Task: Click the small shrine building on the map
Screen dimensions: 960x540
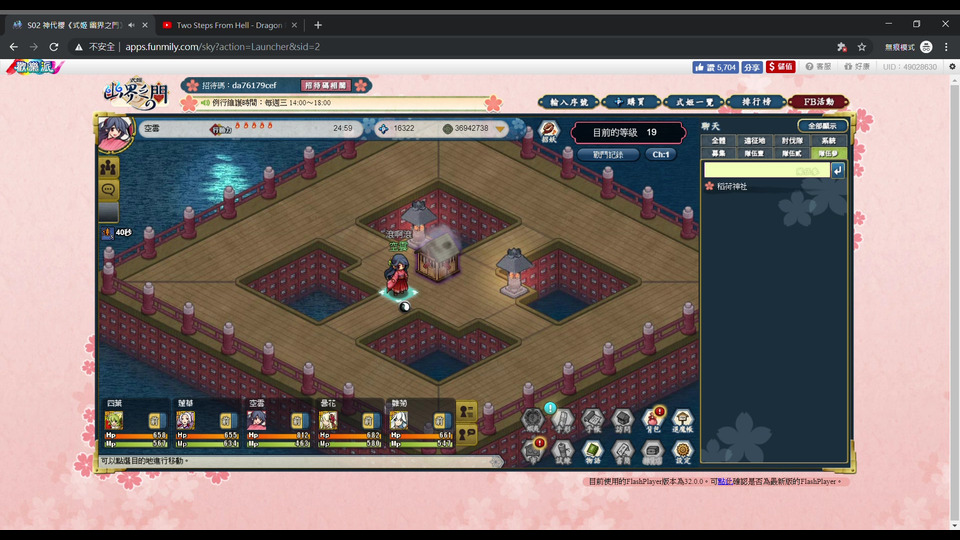Action: coord(438,256)
